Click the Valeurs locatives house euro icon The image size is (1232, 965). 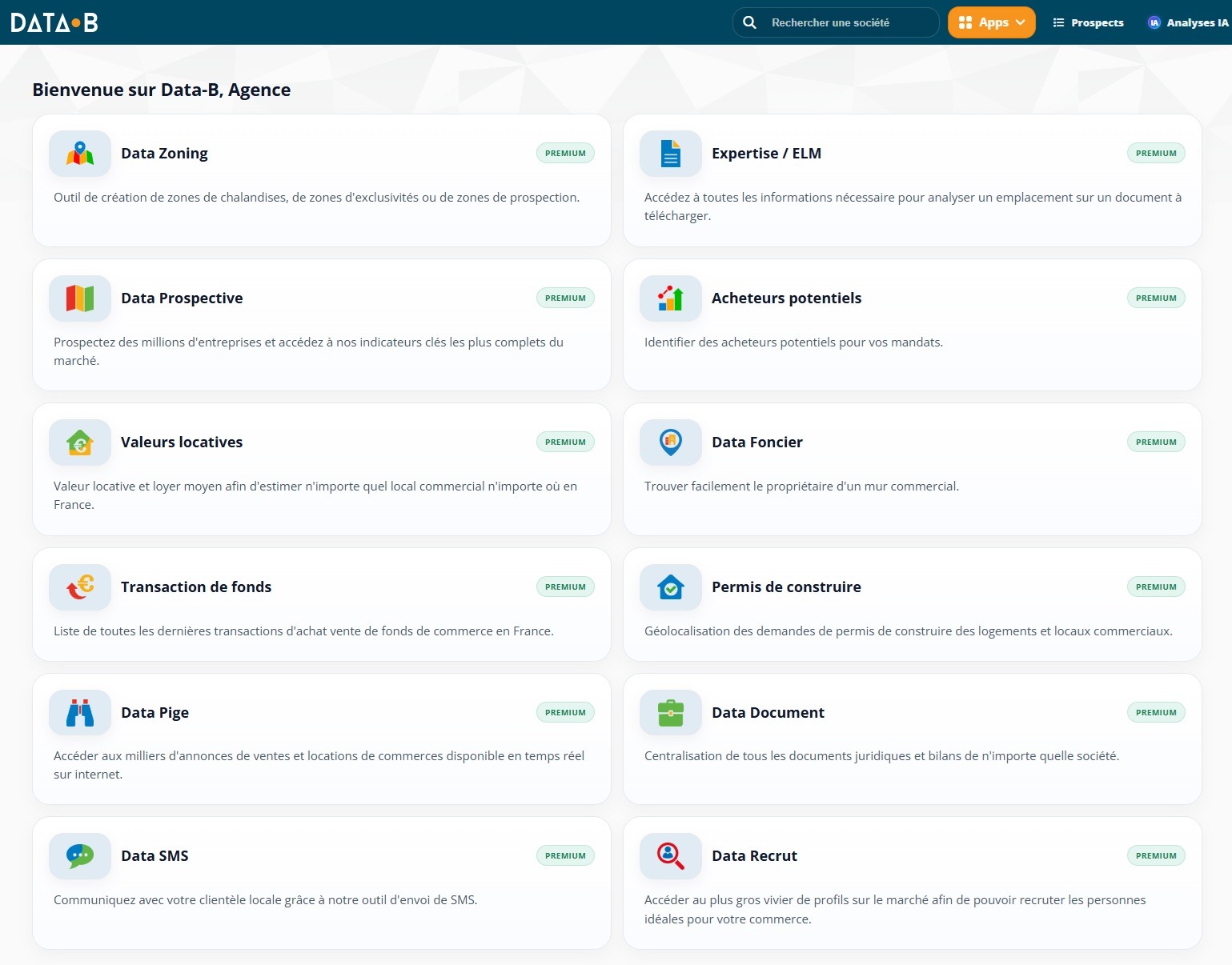point(80,442)
